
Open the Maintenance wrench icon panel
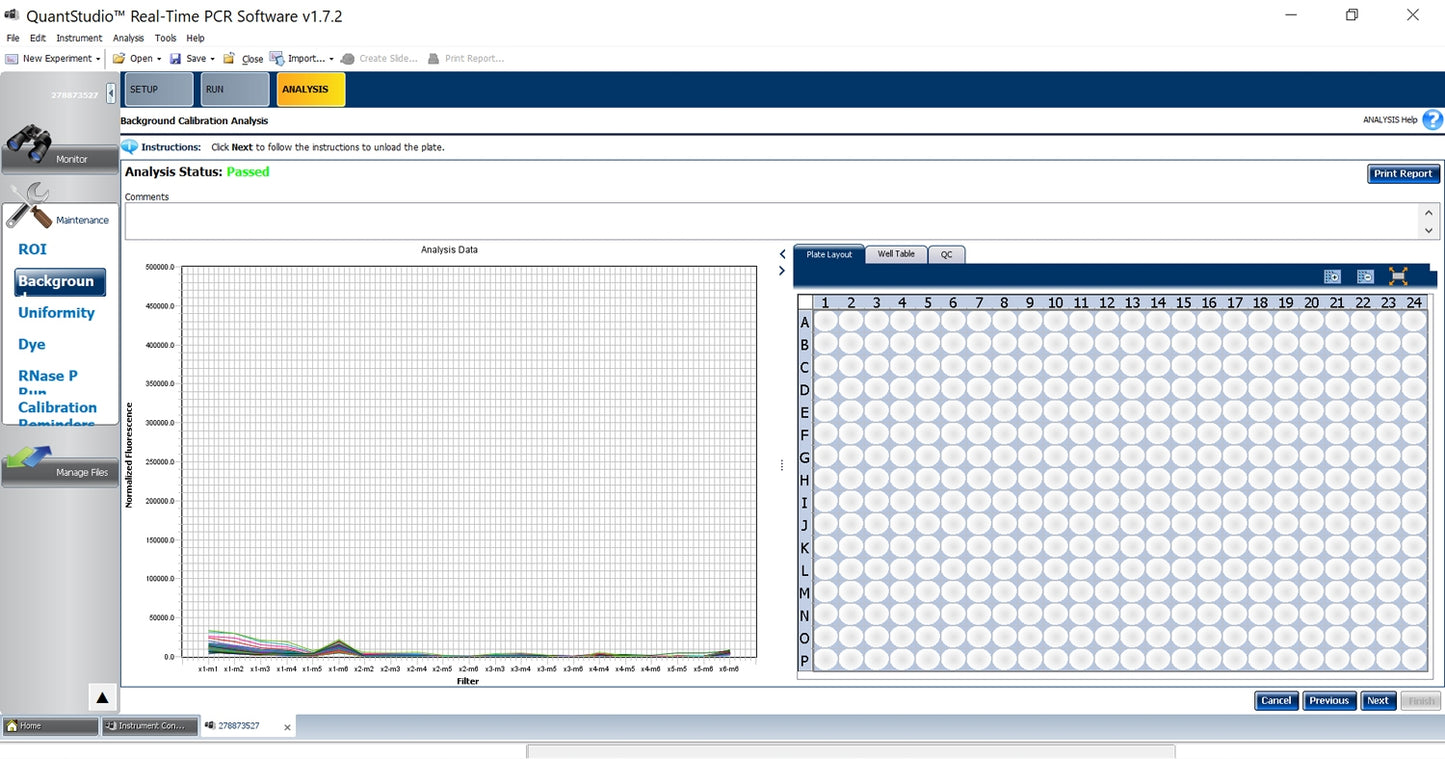[29, 205]
